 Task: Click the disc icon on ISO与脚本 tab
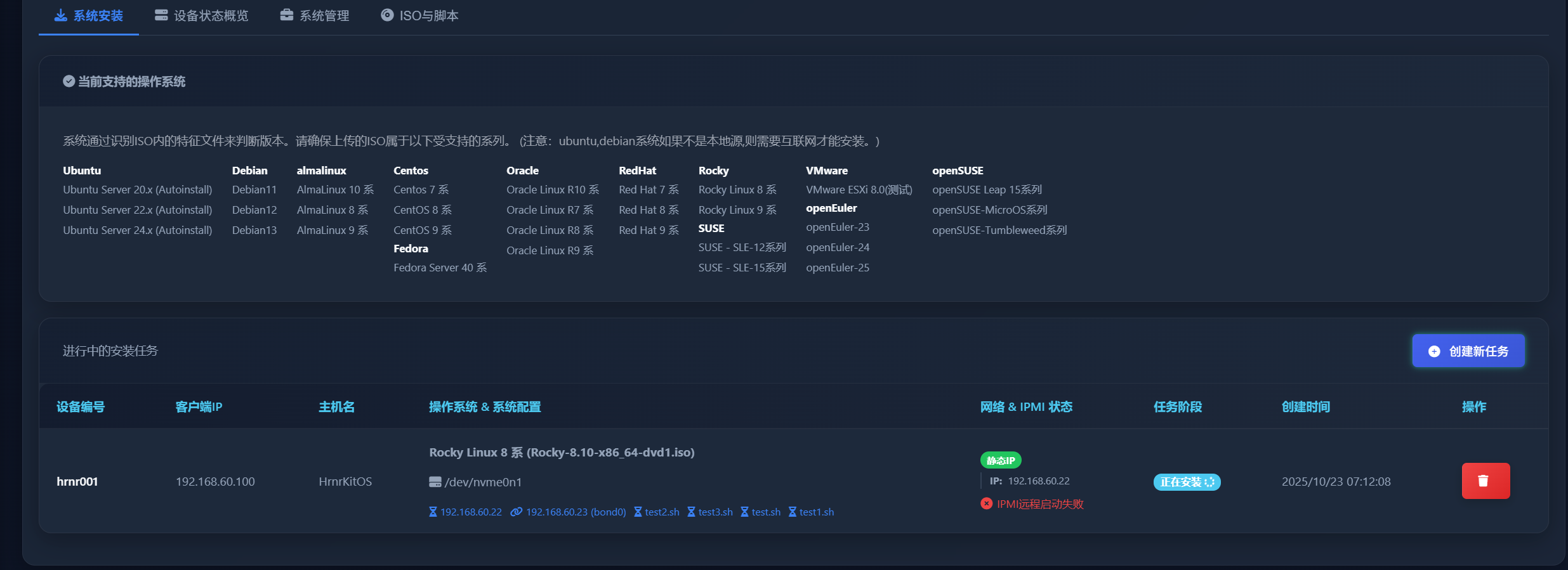(387, 15)
